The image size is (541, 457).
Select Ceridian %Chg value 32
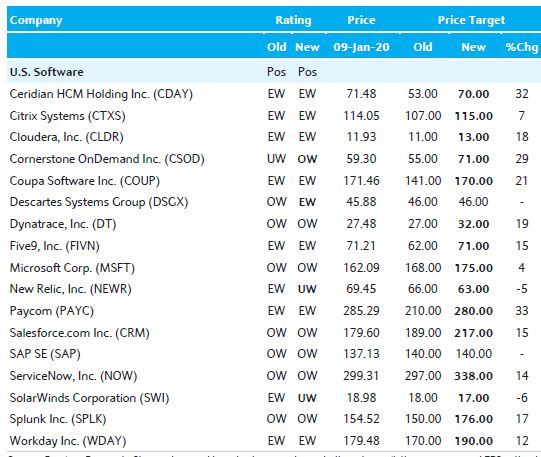pyautogui.click(x=522, y=94)
